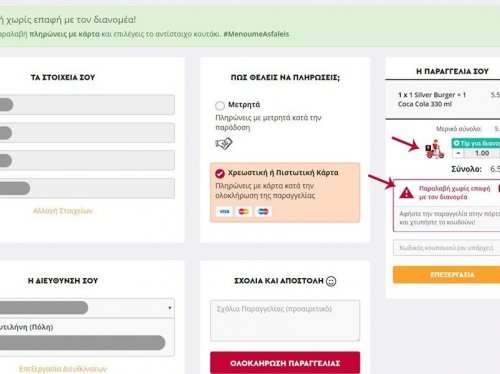Screen dimensions: 500x374
Task: Click the Visa card logo
Action: pyautogui.click(x=224, y=211)
